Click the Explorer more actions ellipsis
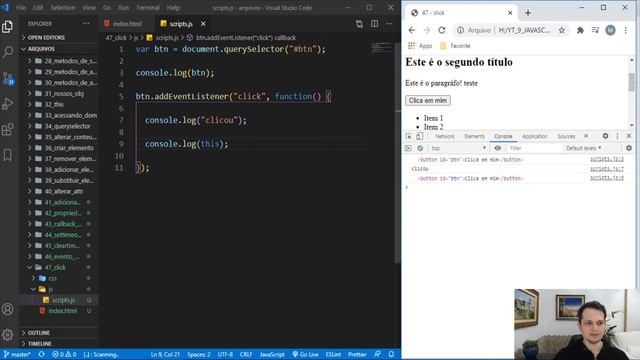The width and height of the screenshot is (640, 360). point(86,24)
